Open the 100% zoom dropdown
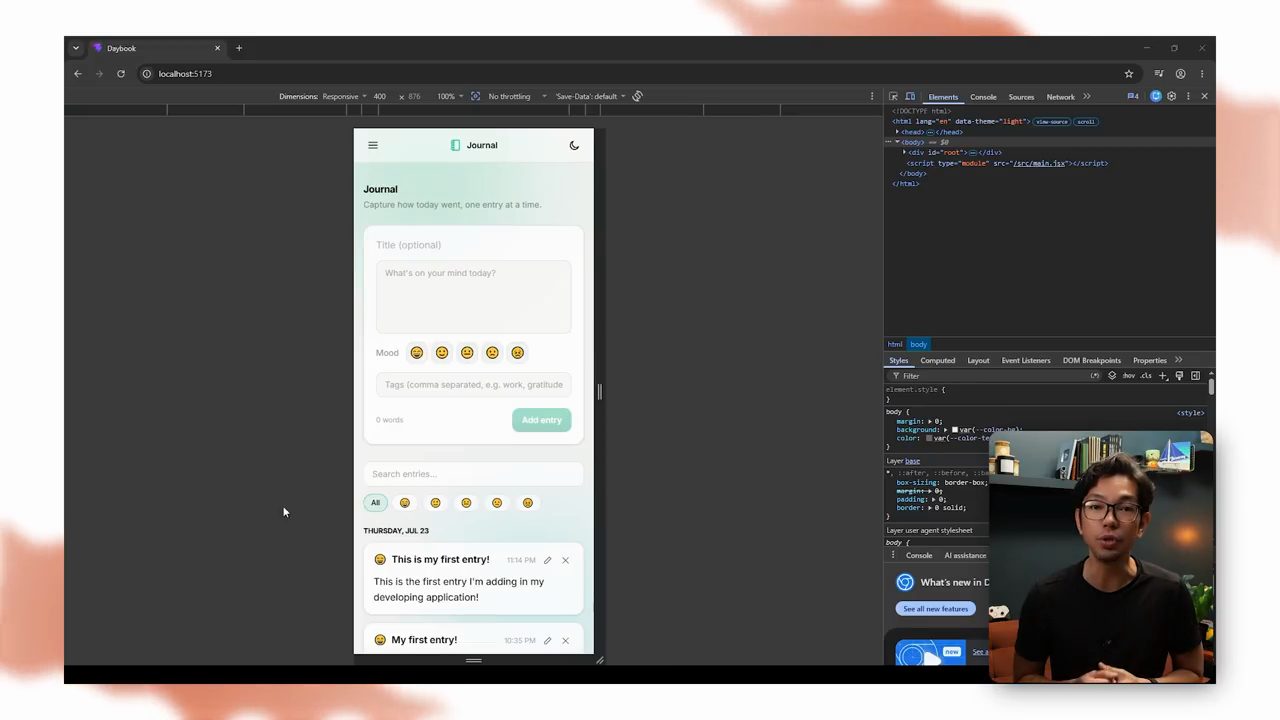The height and width of the screenshot is (720, 1280). pyautogui.click(x=449, y=97)
